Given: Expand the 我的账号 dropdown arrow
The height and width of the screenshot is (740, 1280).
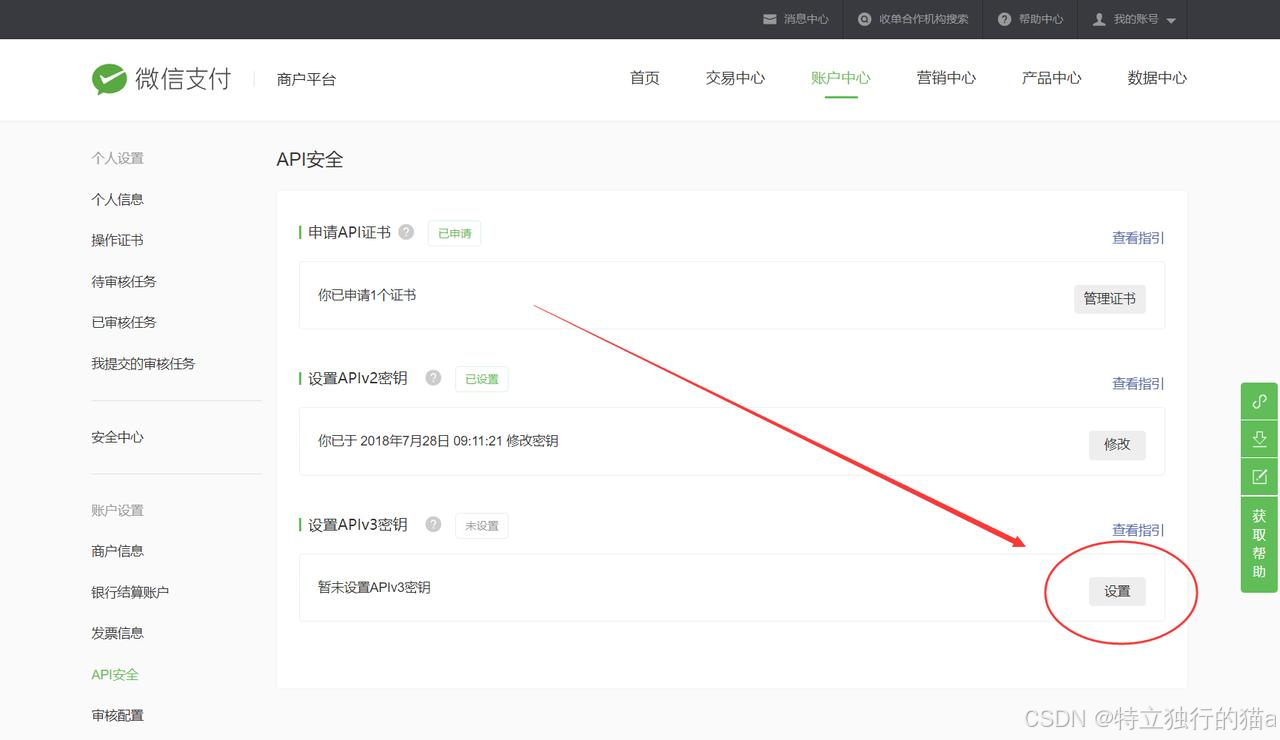Looking at the screenshot, I should pyautogui.click(x=1171, y=20).
